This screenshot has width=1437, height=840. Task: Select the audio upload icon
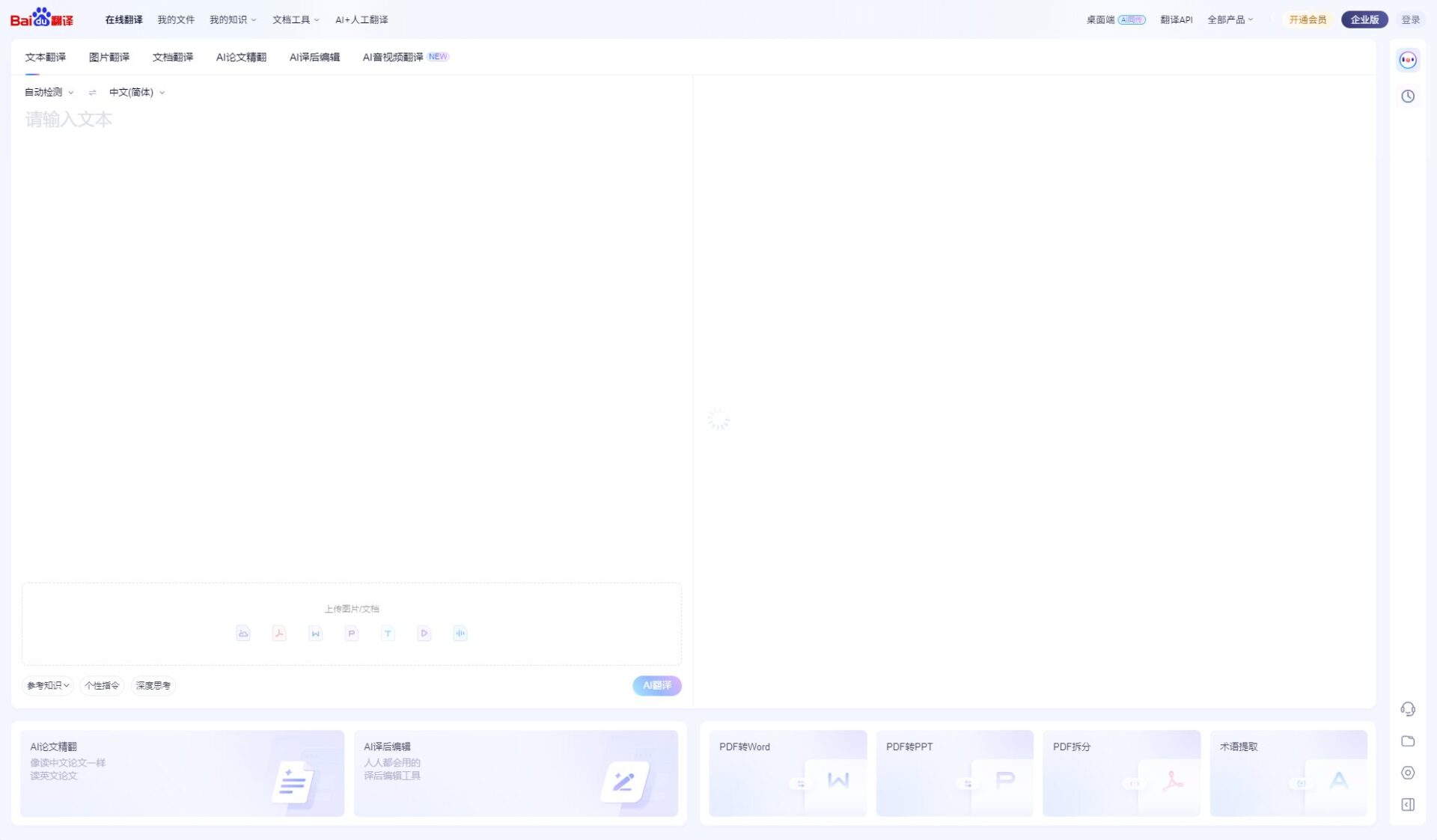460,633
